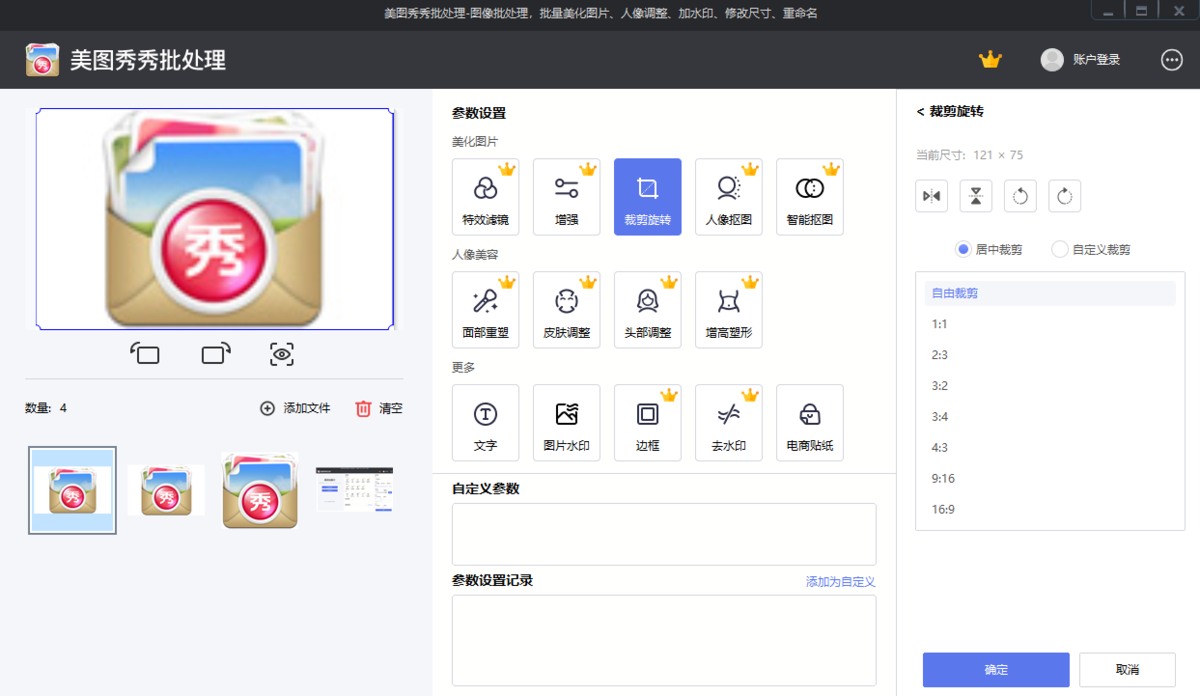The image size is (1200, 696).
Task: Open the 特效滤镜 filter effects tool
Action: tap(485, 197)
